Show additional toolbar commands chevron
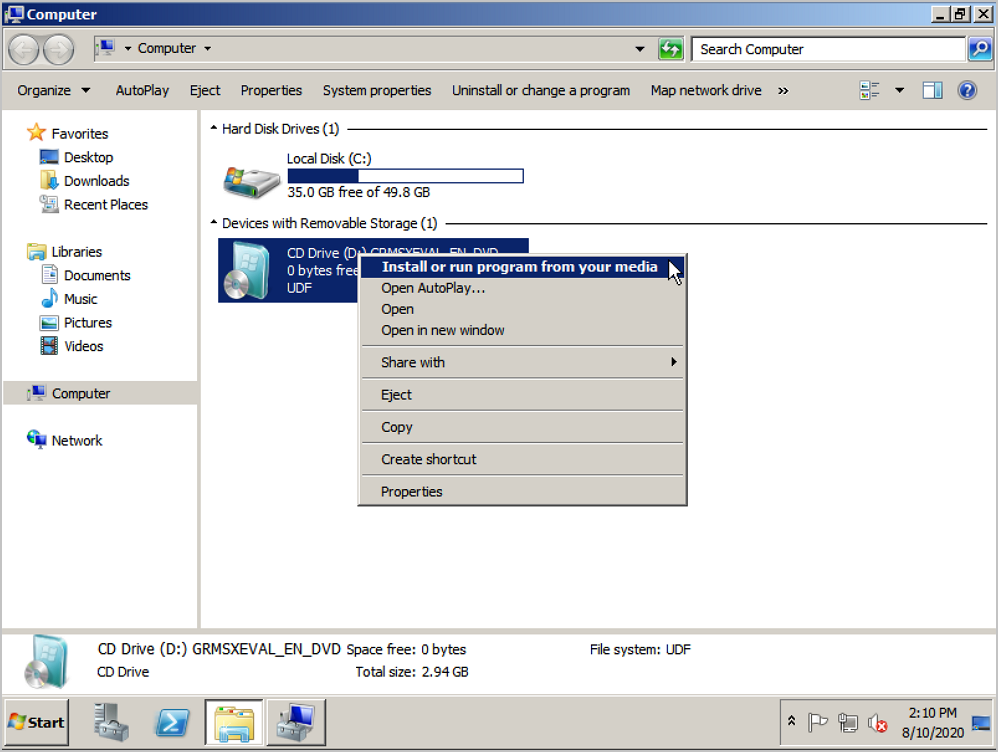Image resolution: width=998 pixels, height=752 pixels. coord(783,90)
